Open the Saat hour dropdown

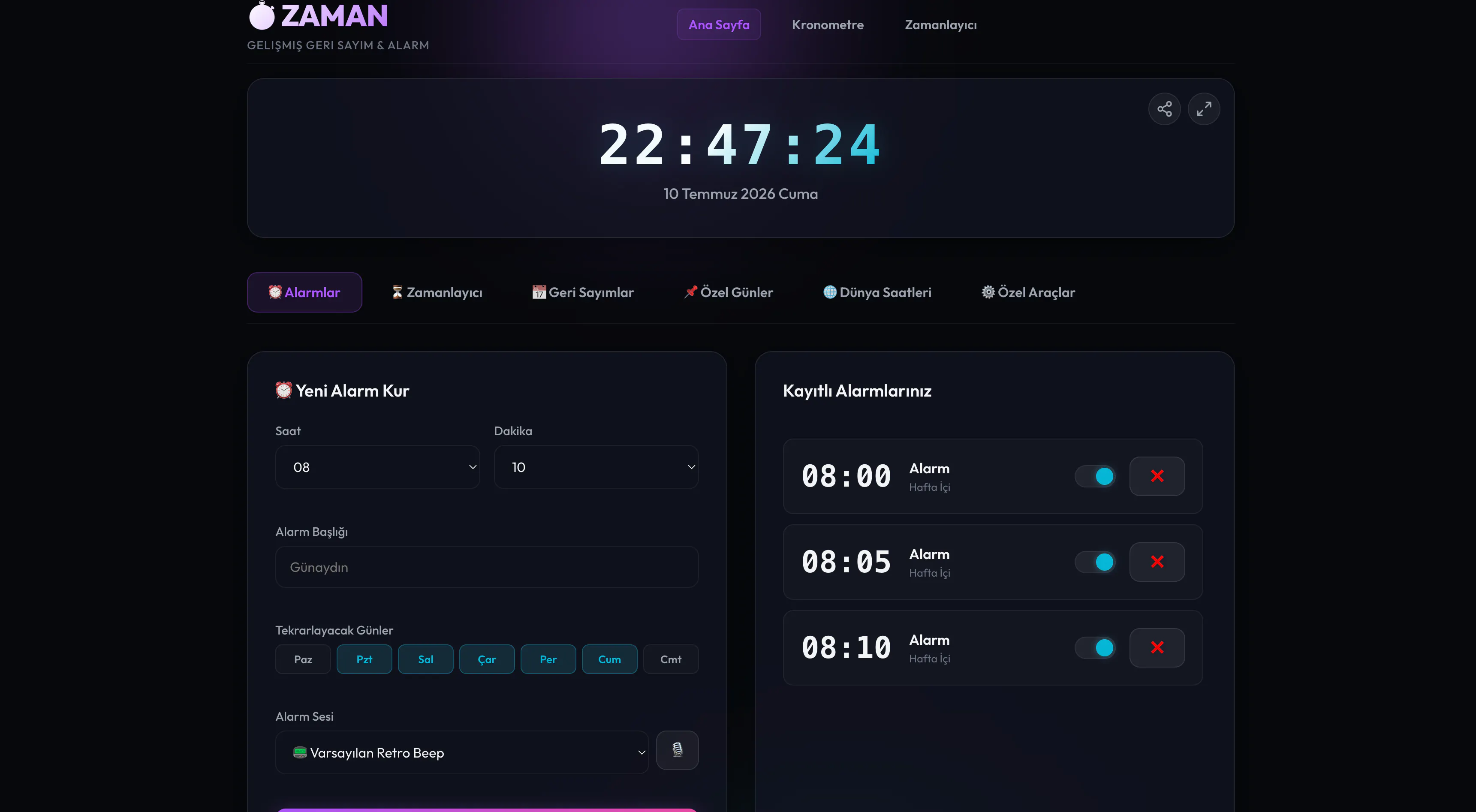(x=378, y=467)
